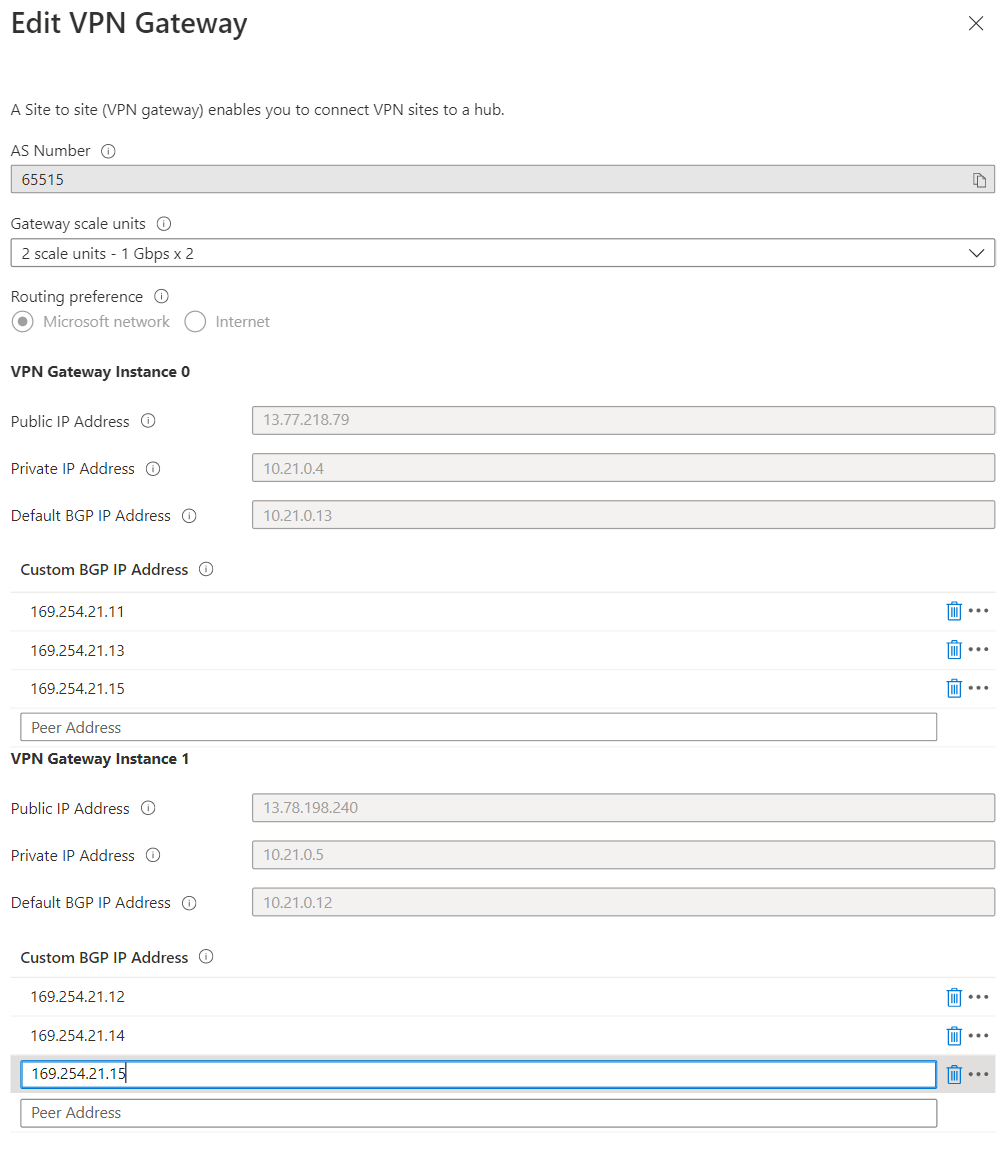Show info for Instance 1 Default BGP IP
Image resolution: width=1006 pixels, height=1160 pixels.
(189, 903)
